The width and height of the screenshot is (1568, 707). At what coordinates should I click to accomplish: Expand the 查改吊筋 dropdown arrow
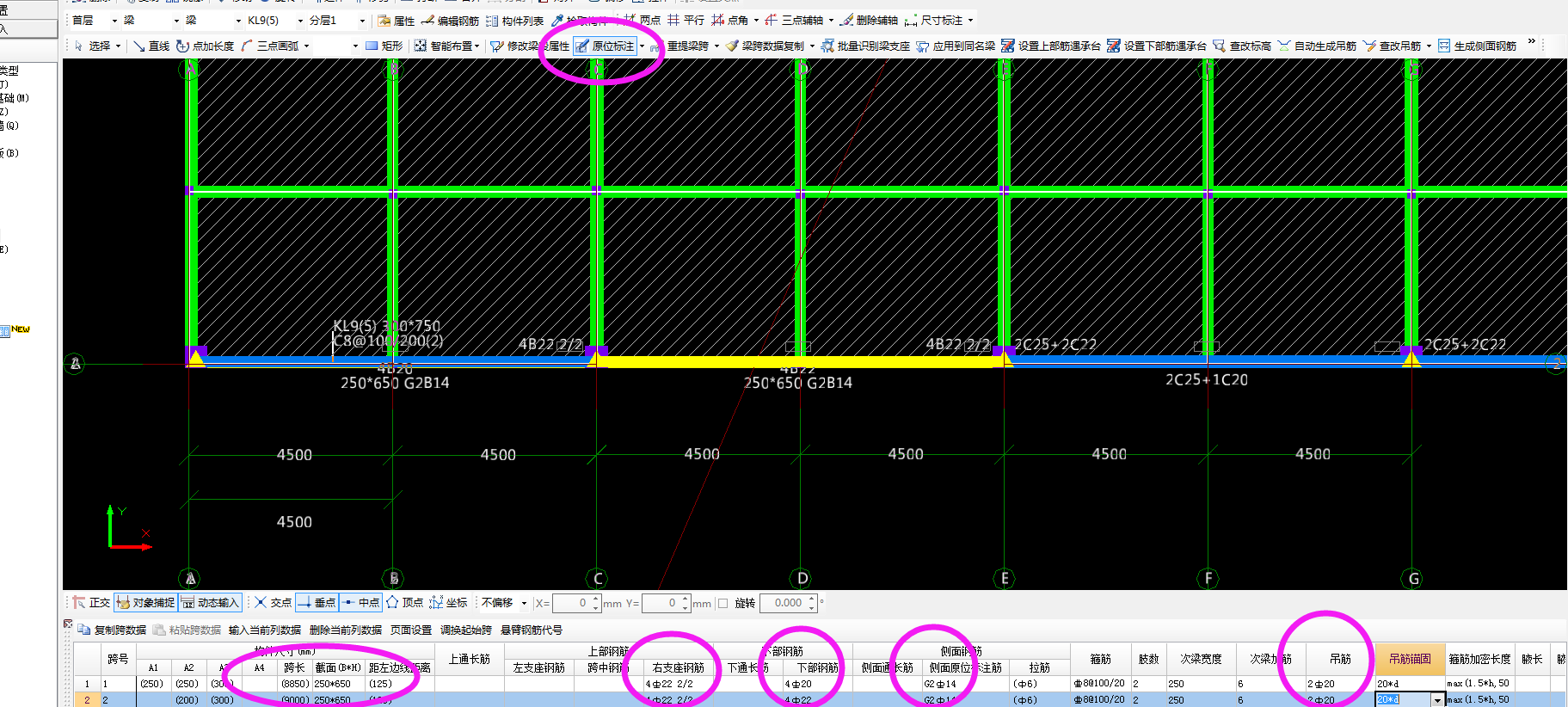coord(1429,46)
